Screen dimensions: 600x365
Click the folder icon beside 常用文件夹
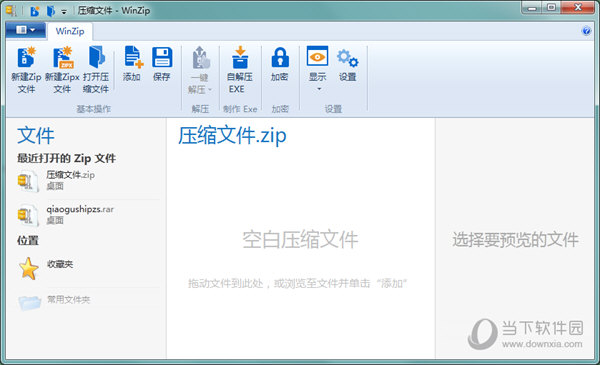[29, 302]
